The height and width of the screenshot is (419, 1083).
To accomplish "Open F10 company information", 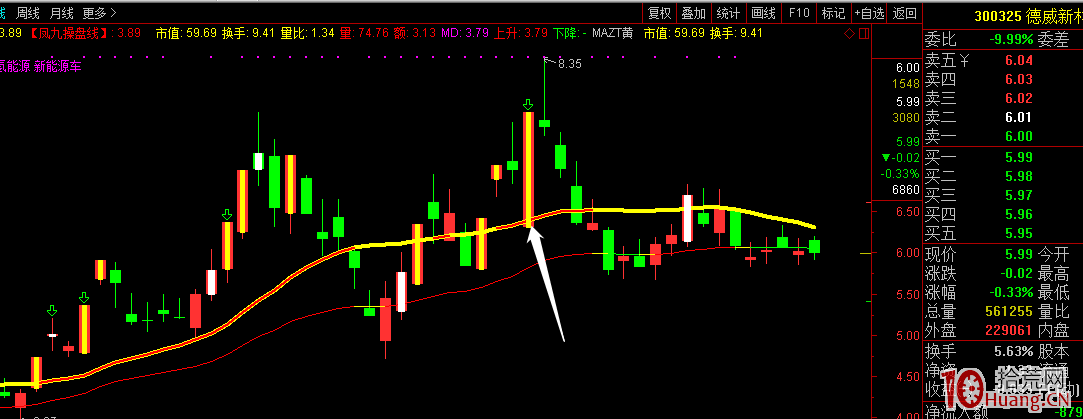I will point(798,12).
